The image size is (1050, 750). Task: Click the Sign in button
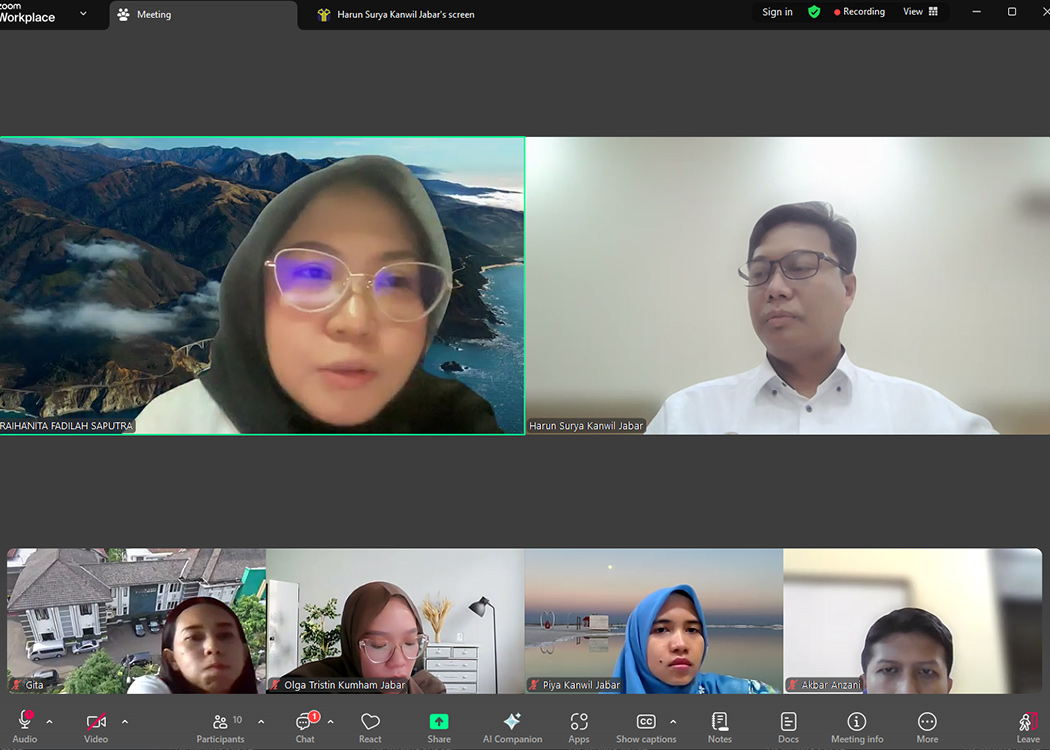(777, 12)
